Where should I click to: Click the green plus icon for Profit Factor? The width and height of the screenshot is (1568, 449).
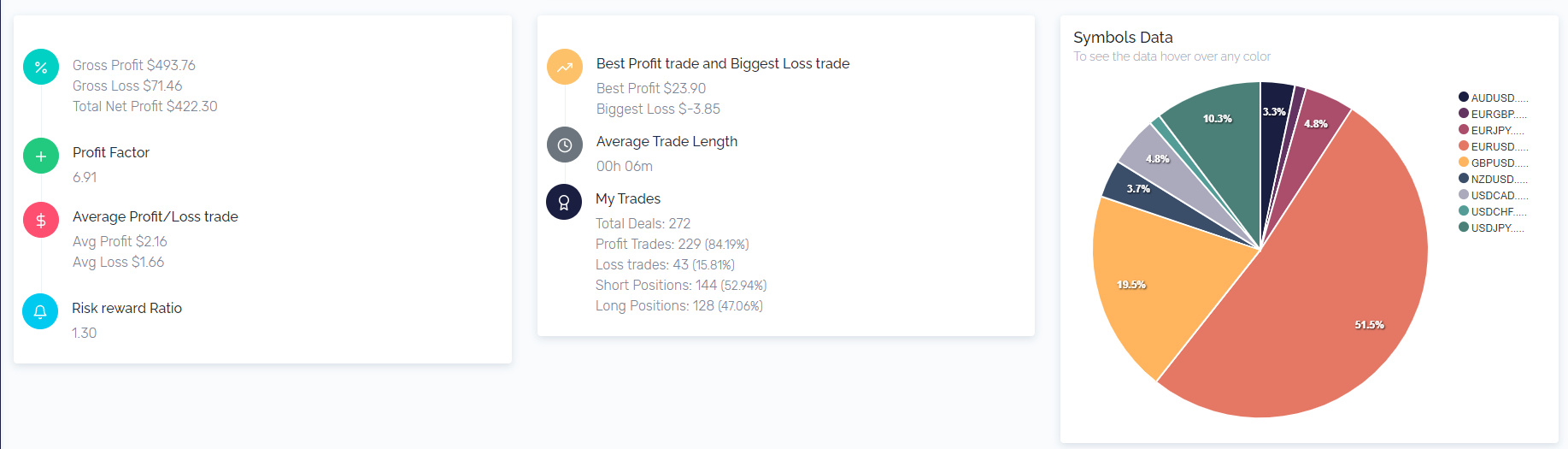[41, 157]
